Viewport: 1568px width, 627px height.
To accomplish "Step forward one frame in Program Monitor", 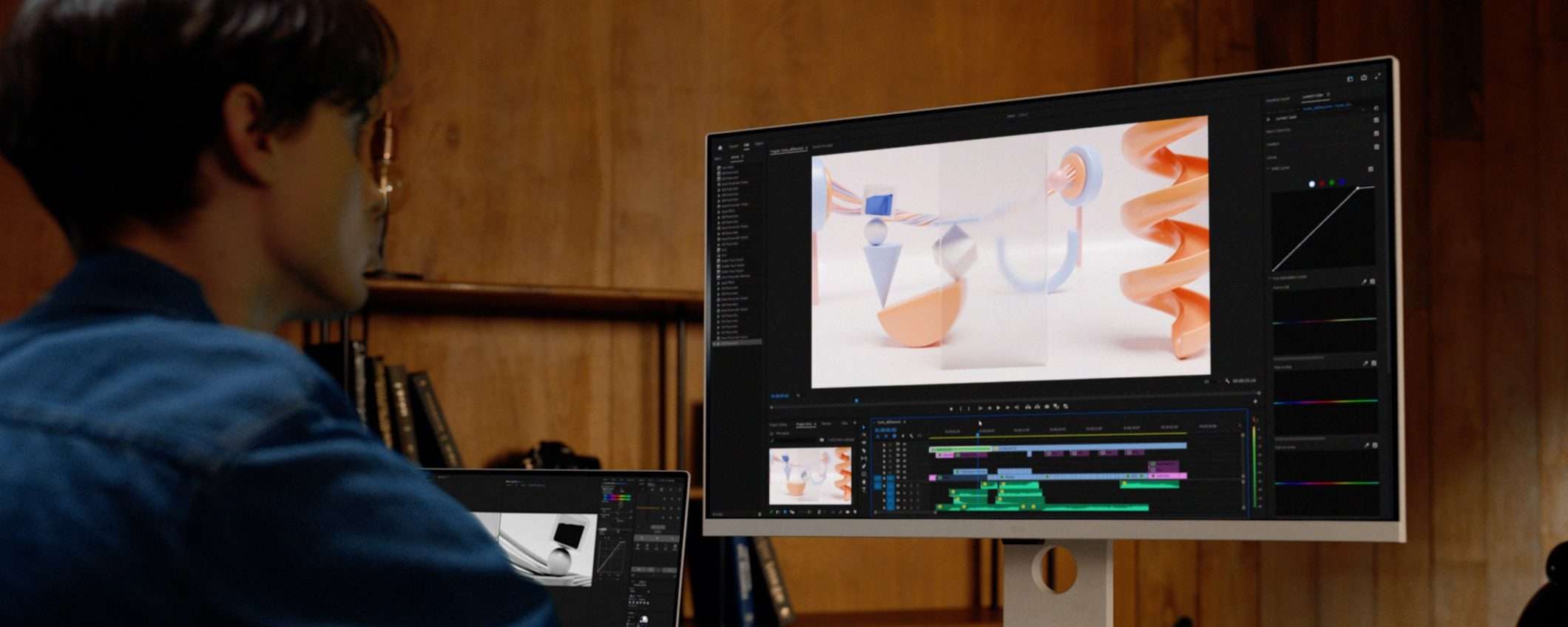I will pyautogui.click(x=1007, y=407).
